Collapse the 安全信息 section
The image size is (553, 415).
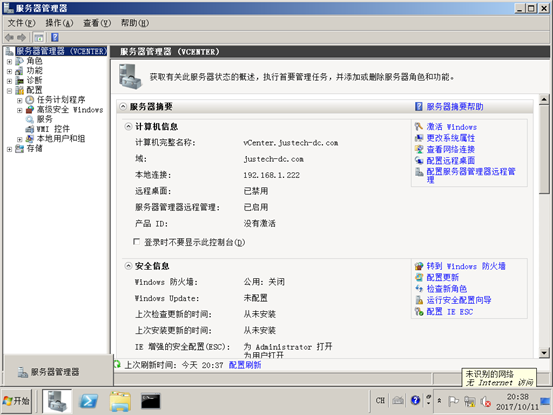point(128,266)
